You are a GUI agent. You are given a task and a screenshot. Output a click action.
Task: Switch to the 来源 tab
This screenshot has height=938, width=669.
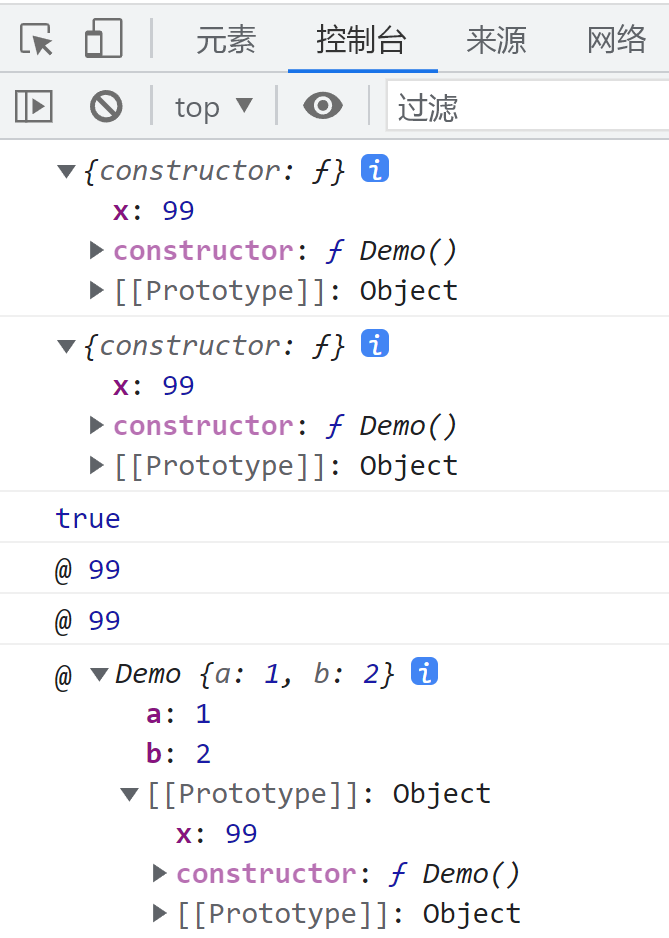pos(496,40)
